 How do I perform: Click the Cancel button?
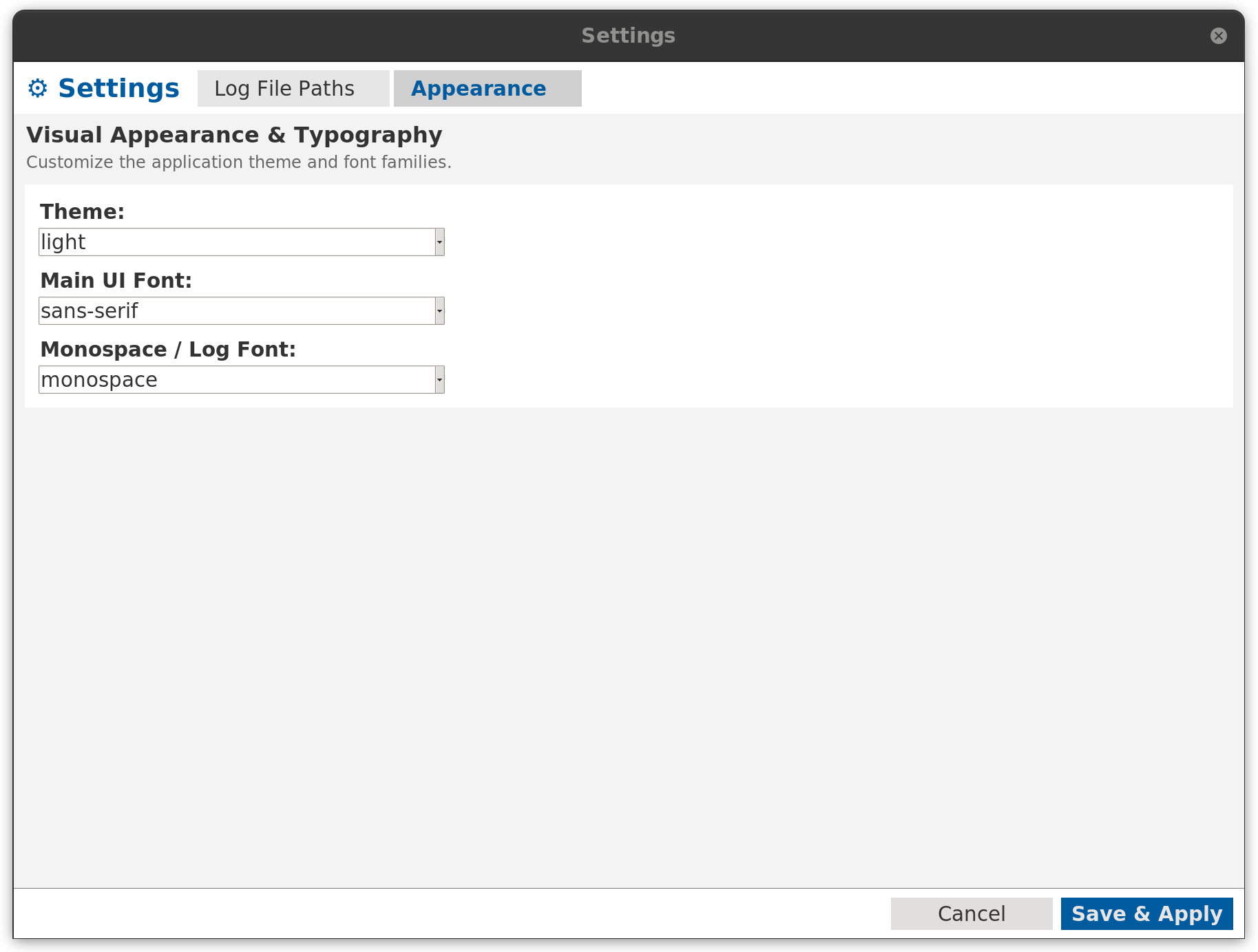[972, 913]
